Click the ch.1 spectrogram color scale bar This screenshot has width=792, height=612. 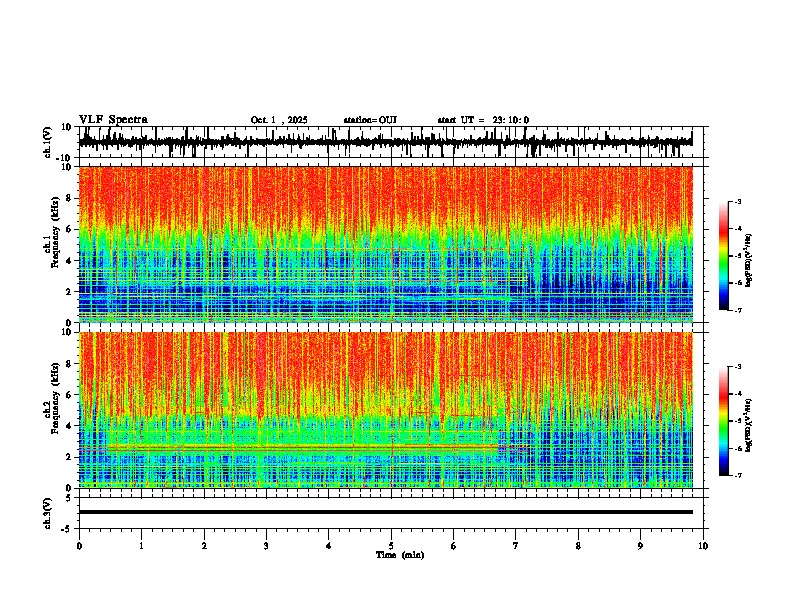click(723, 256)
